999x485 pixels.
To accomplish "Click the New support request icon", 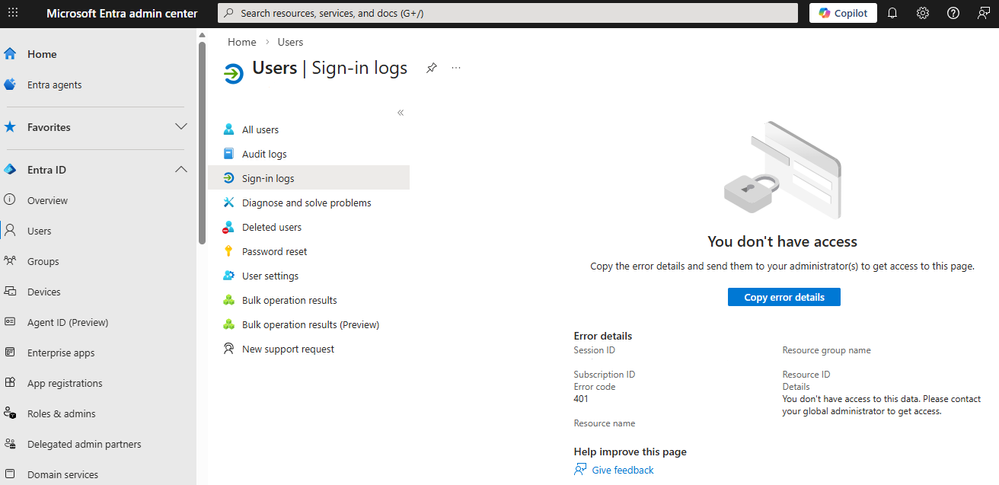I will click(x=229, y=349).
